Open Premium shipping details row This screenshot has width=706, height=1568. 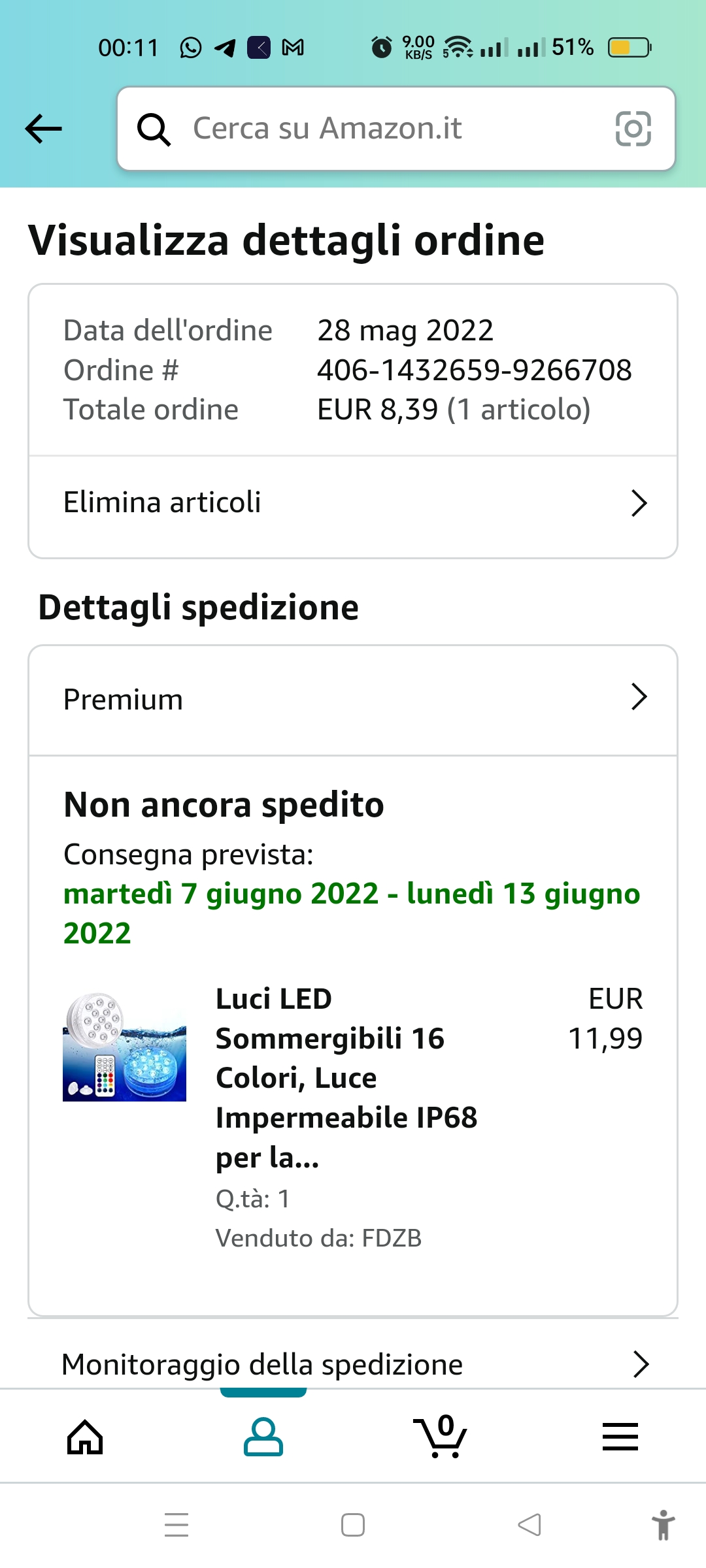pos(353,700)
